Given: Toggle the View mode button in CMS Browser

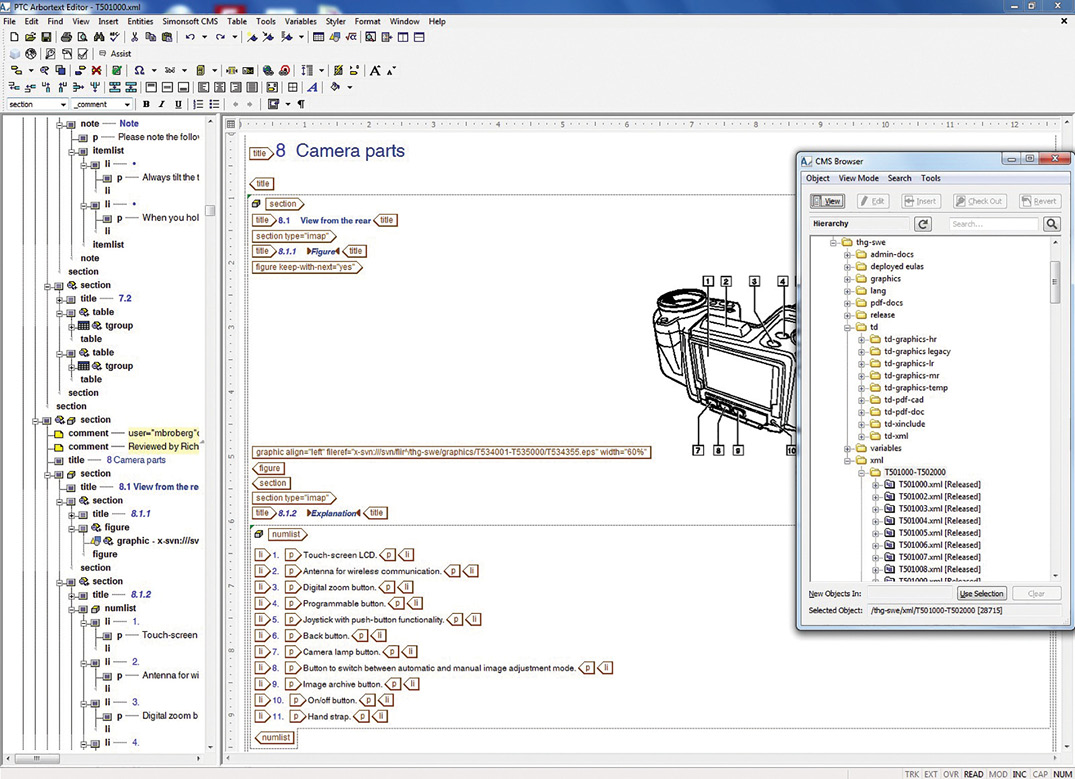Looking at the screenshot, I should (x=828, y=201).
